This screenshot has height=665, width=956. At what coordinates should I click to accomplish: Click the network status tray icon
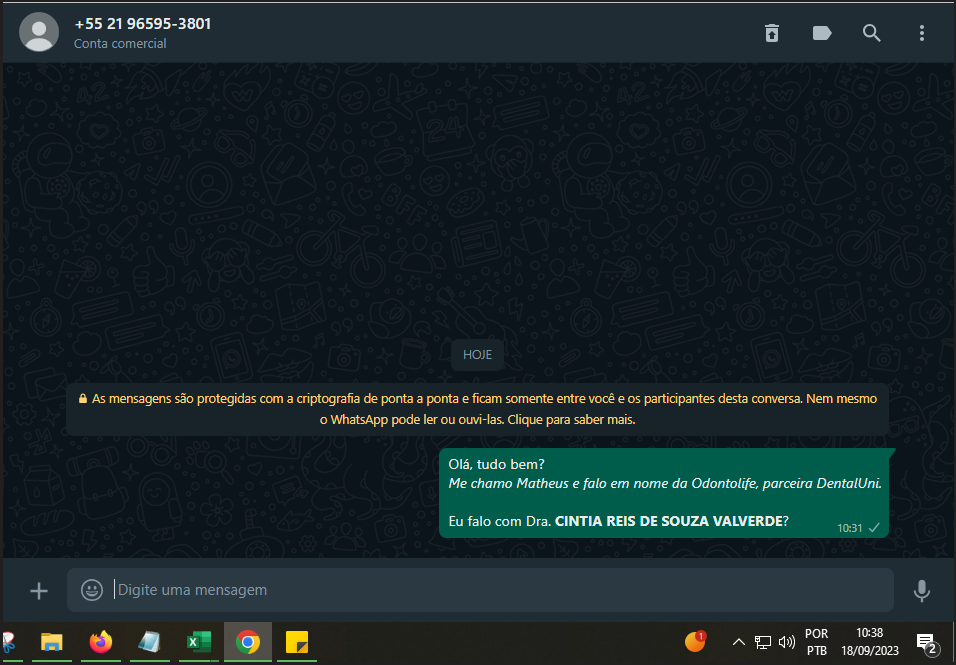point(763,642)
